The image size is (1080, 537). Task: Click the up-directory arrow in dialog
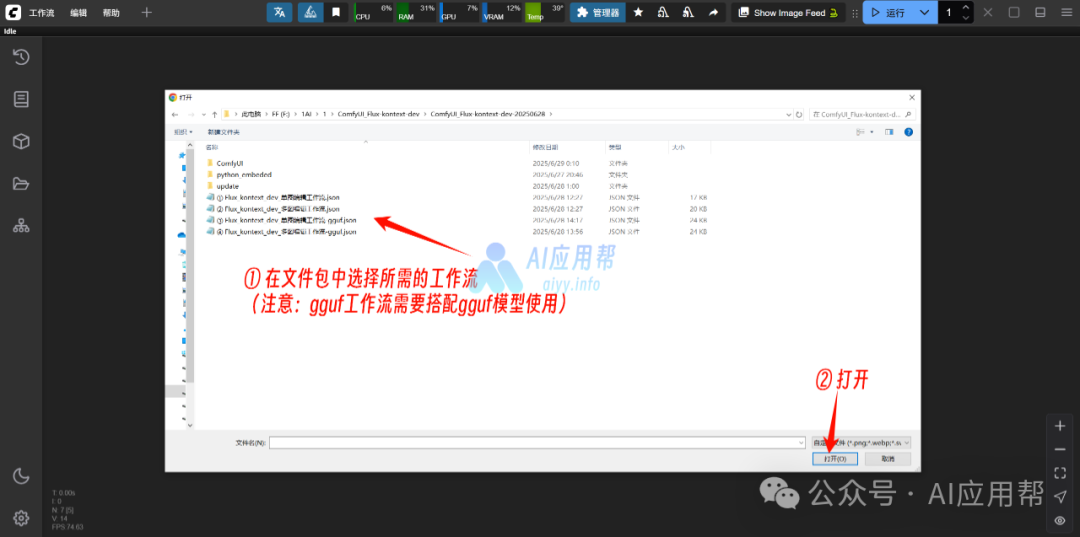[215, 114]
